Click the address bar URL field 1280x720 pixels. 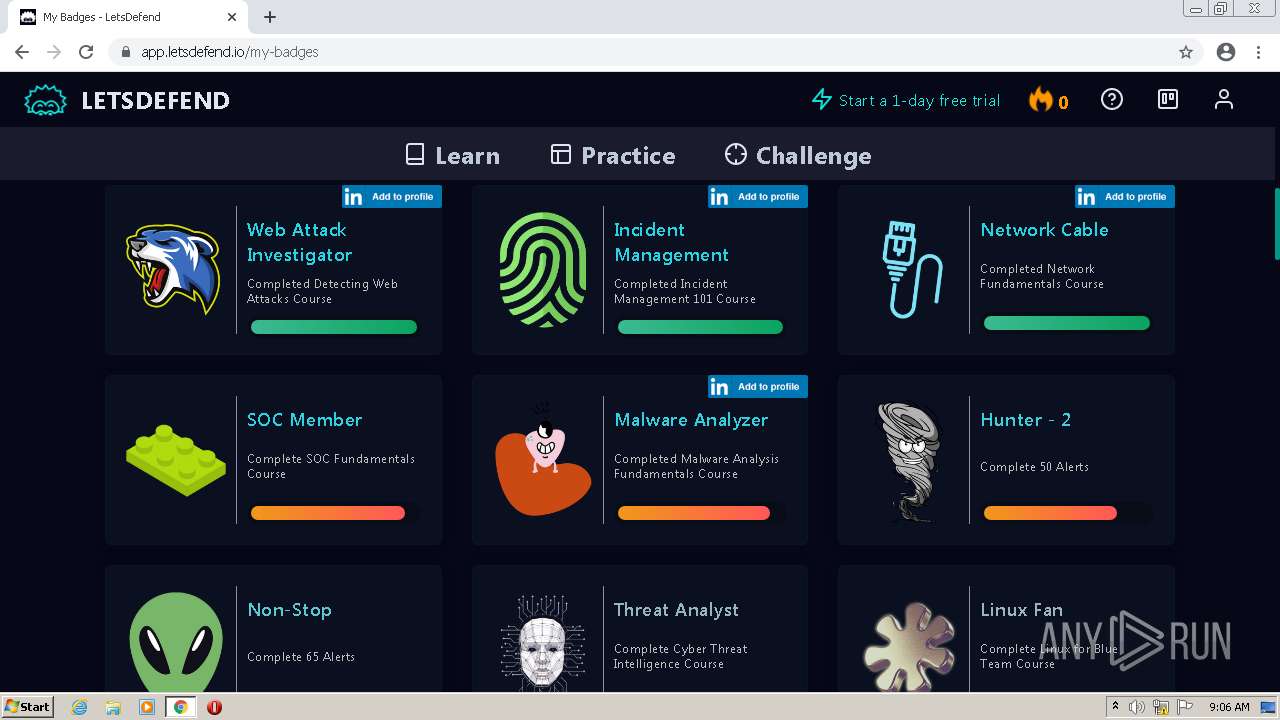coord(640,52)
